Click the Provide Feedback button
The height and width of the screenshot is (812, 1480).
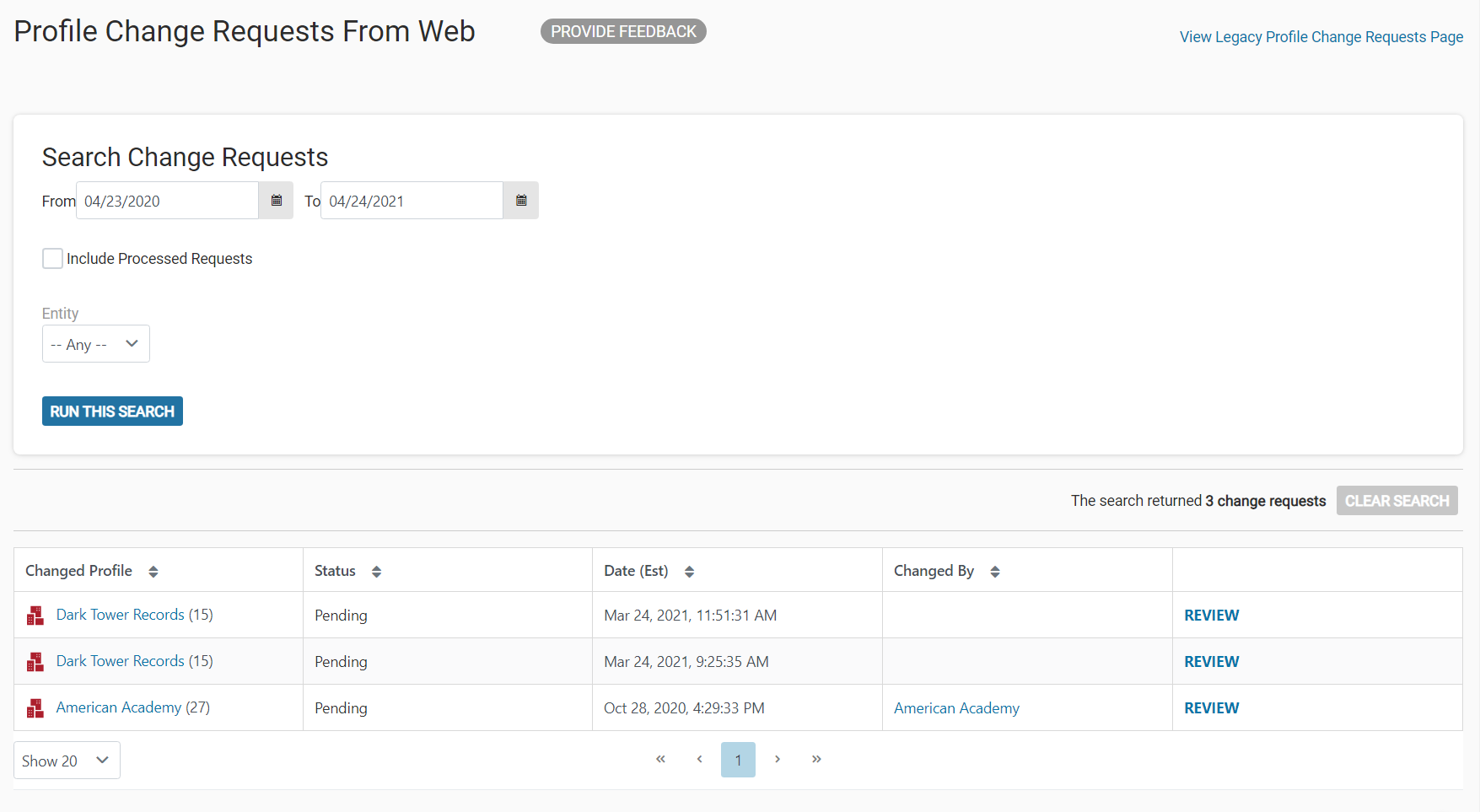point(623,31)
